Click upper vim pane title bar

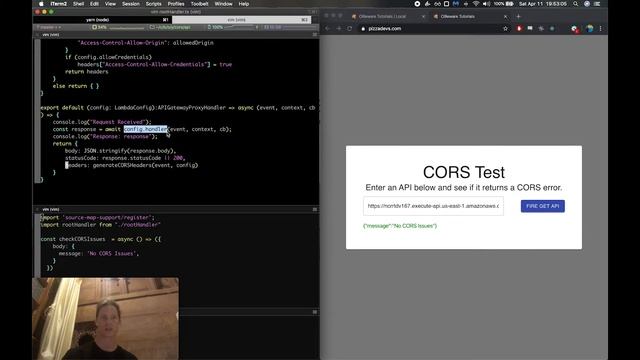pyautogui.click(x=176, y=35)
